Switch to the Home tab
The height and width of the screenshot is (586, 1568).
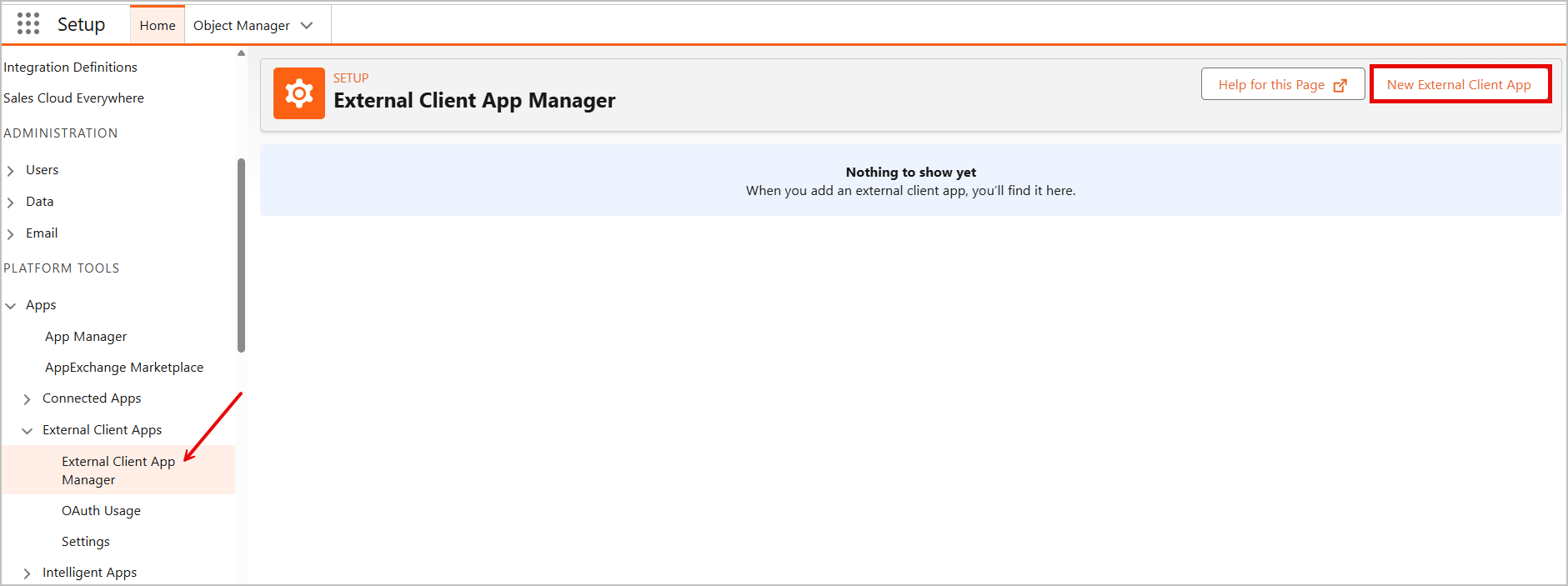158,26
